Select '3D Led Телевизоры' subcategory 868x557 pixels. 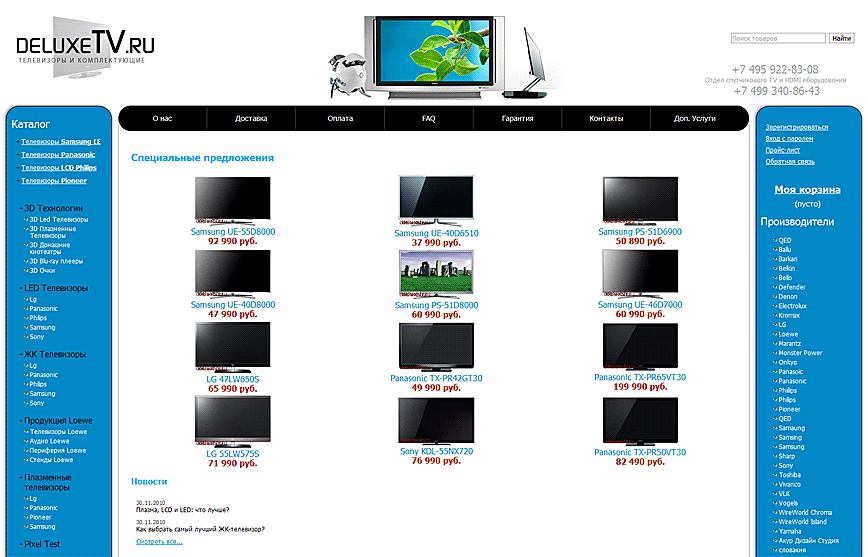pyautogui.click(x=59, y=219)
